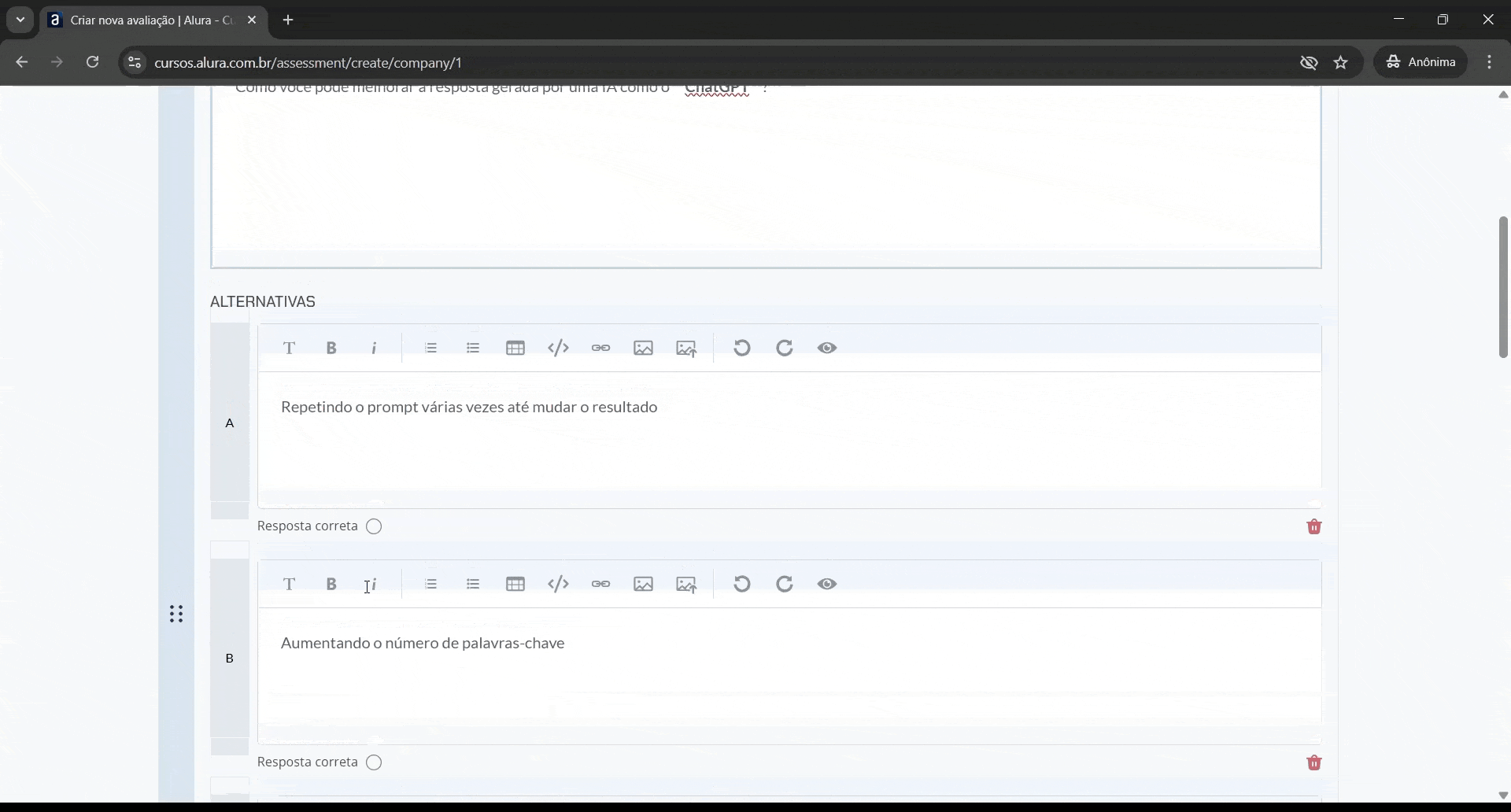Open a new browser tab
This screenshot has height=812, width=1511.
pyautogui.click(x=288, y=20)
